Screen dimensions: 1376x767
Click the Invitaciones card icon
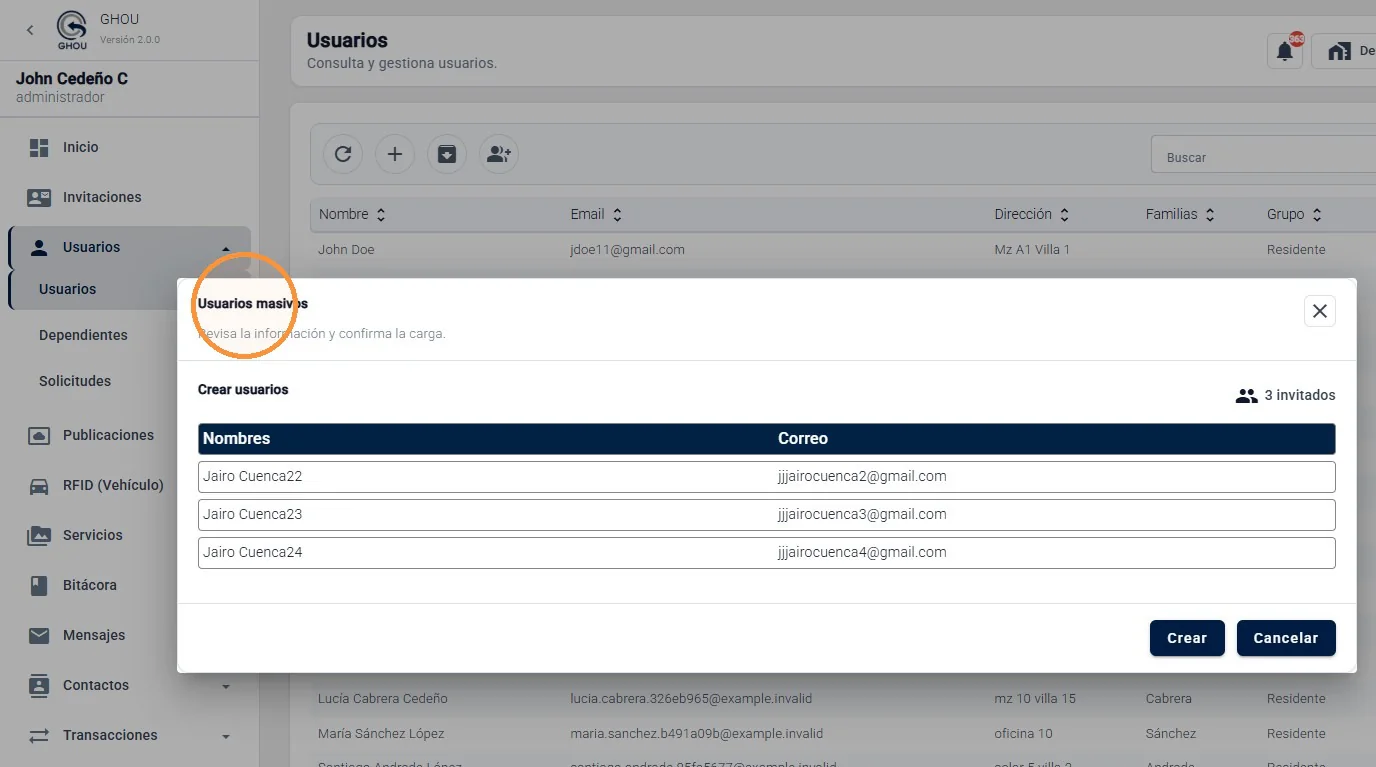click(x=39, y=197)
